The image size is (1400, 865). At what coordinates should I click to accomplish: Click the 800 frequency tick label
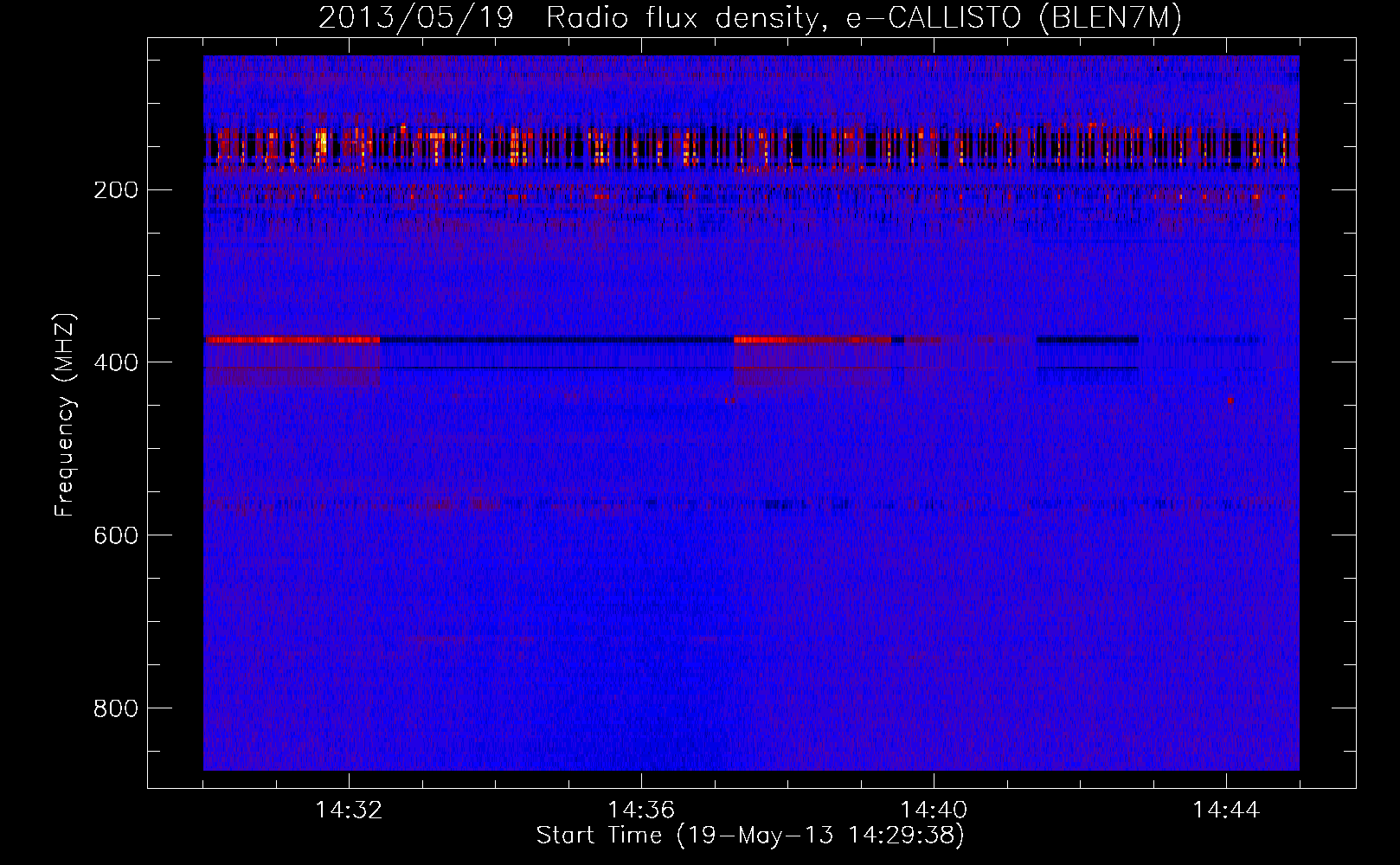point(116,708)
